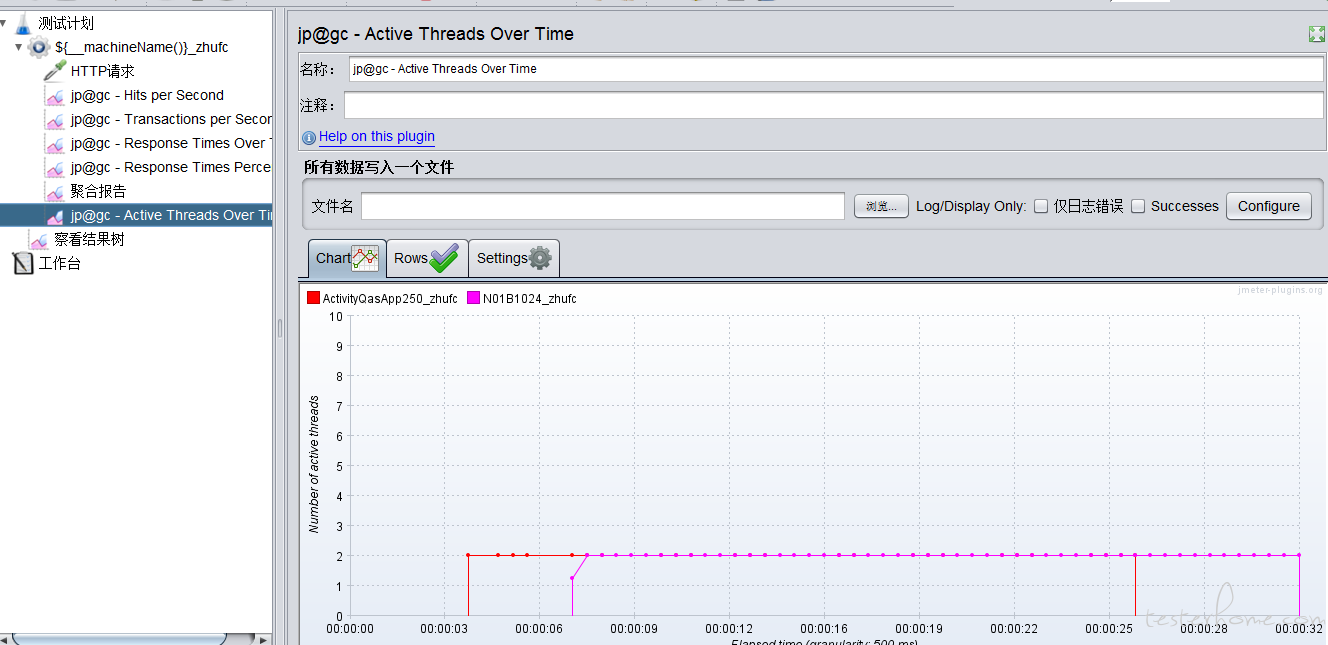Click the view results tree (察看结果树) icon

coord(39,240)
